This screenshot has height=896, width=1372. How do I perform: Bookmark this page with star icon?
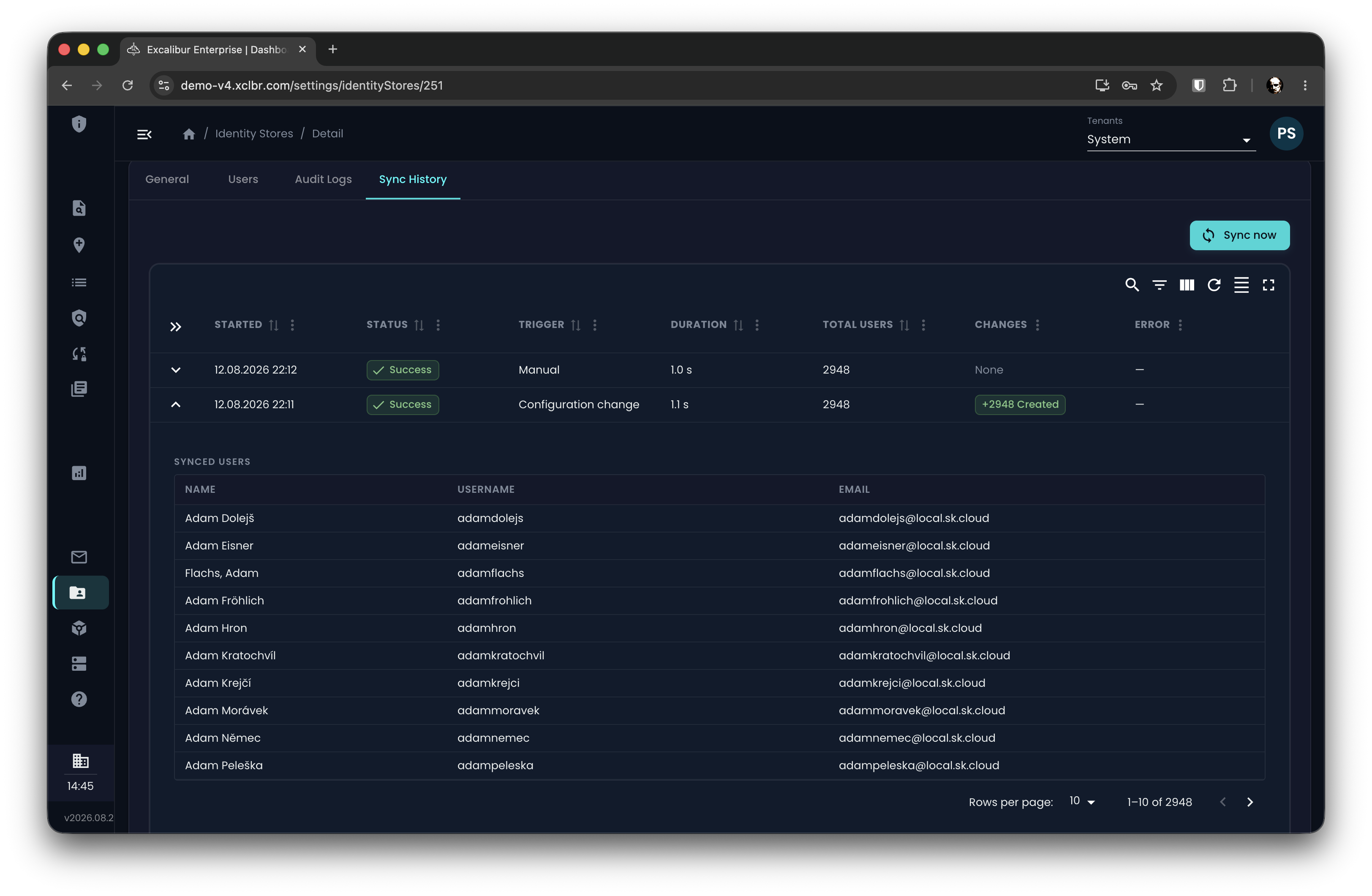click(1157, 85)
